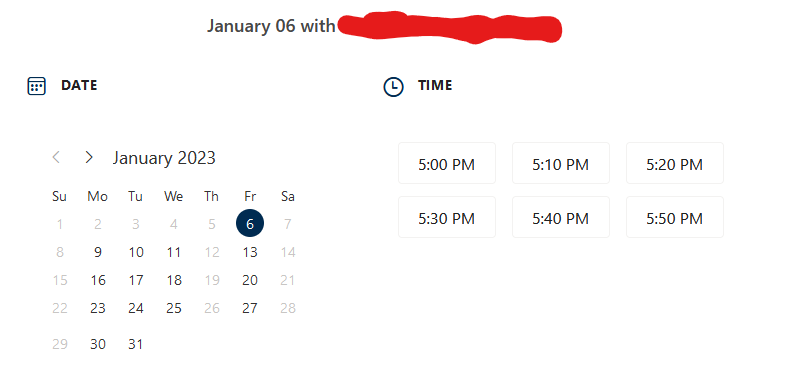Select January 31 on the calendar
The height and width of the screenshot is (380, 785).
click(x=136, y=344)
